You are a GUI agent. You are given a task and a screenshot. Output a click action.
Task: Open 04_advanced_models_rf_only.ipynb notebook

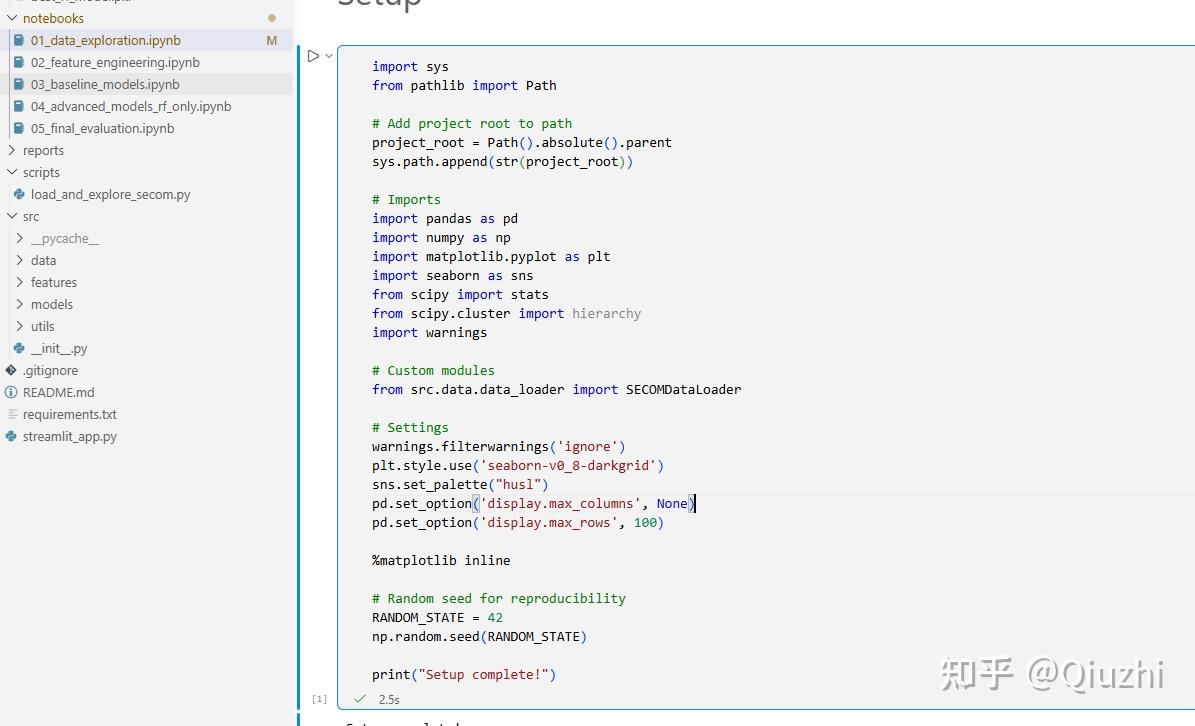click(x=131, y=107)
